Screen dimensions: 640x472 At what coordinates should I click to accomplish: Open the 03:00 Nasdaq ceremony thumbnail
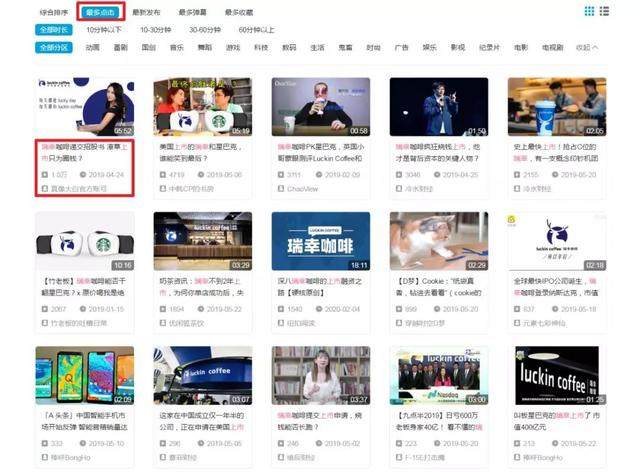439,375
